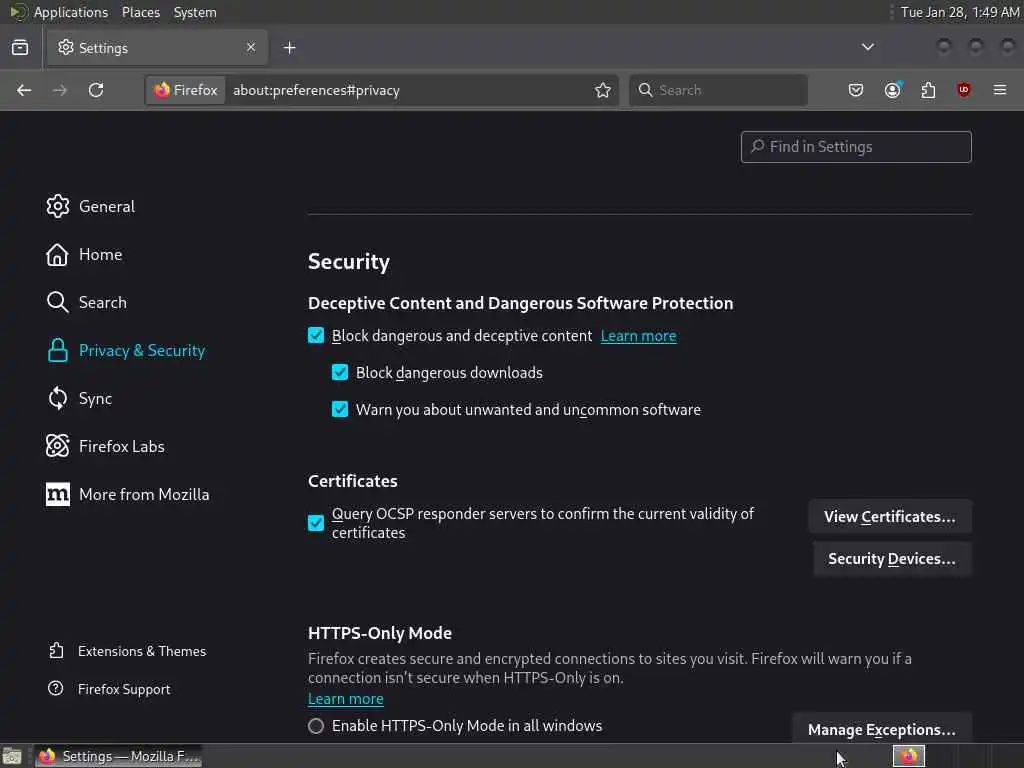The height and width of the screenshot is (768, 1024).
Task: Go to the General settings section
Action: click(x=106, y=206)
